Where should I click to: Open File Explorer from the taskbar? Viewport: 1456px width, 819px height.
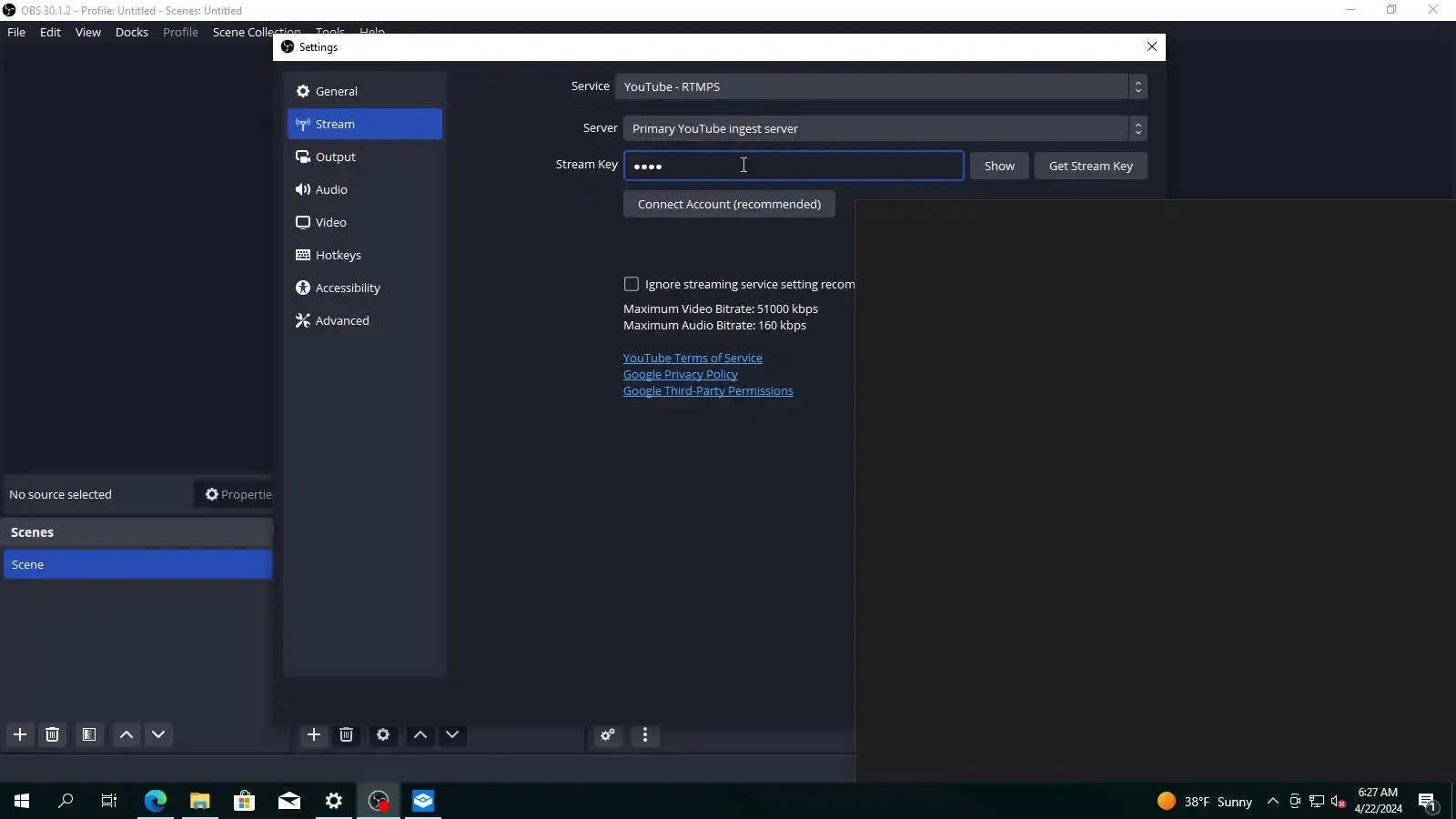coord(200,801)
